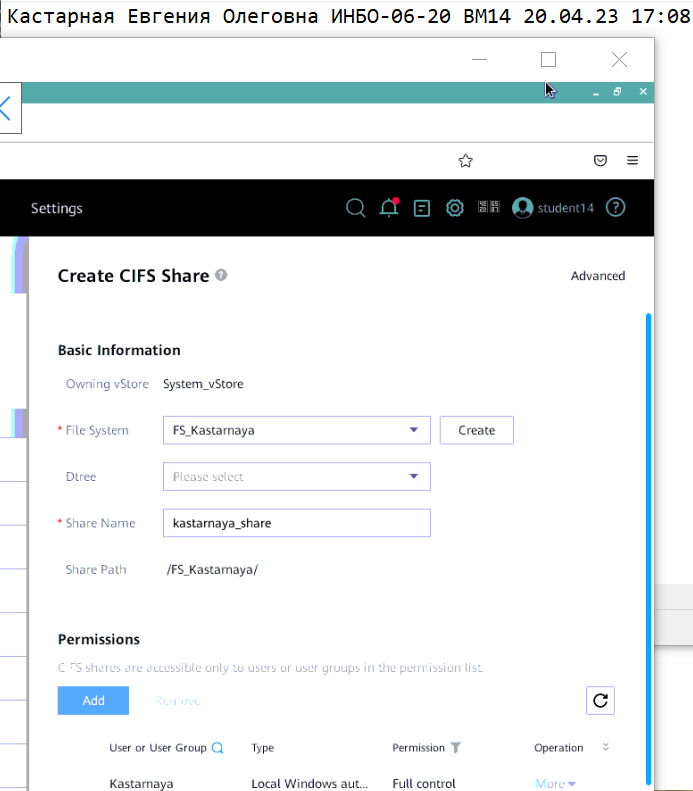Open the alarm bell notifications

(389, 207)
